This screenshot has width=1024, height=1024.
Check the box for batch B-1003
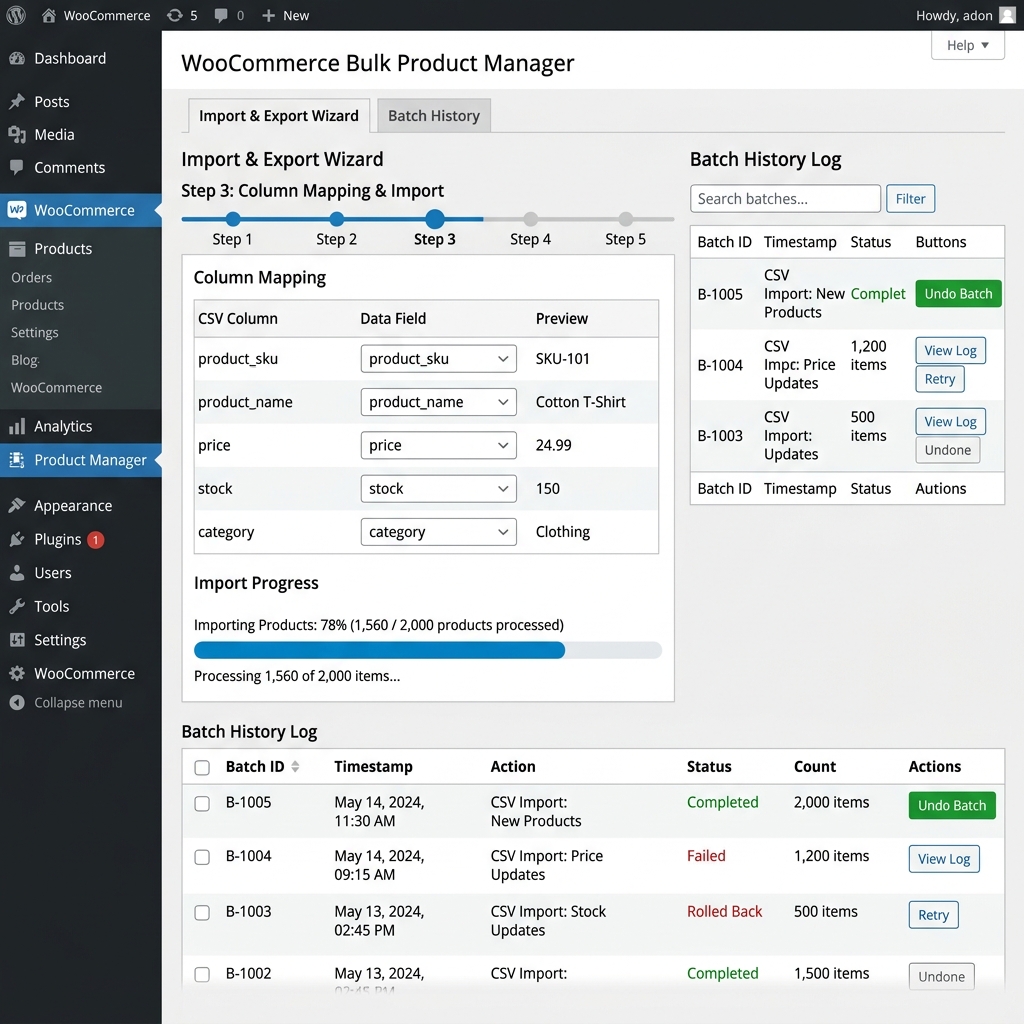click(x=202, y=912)
